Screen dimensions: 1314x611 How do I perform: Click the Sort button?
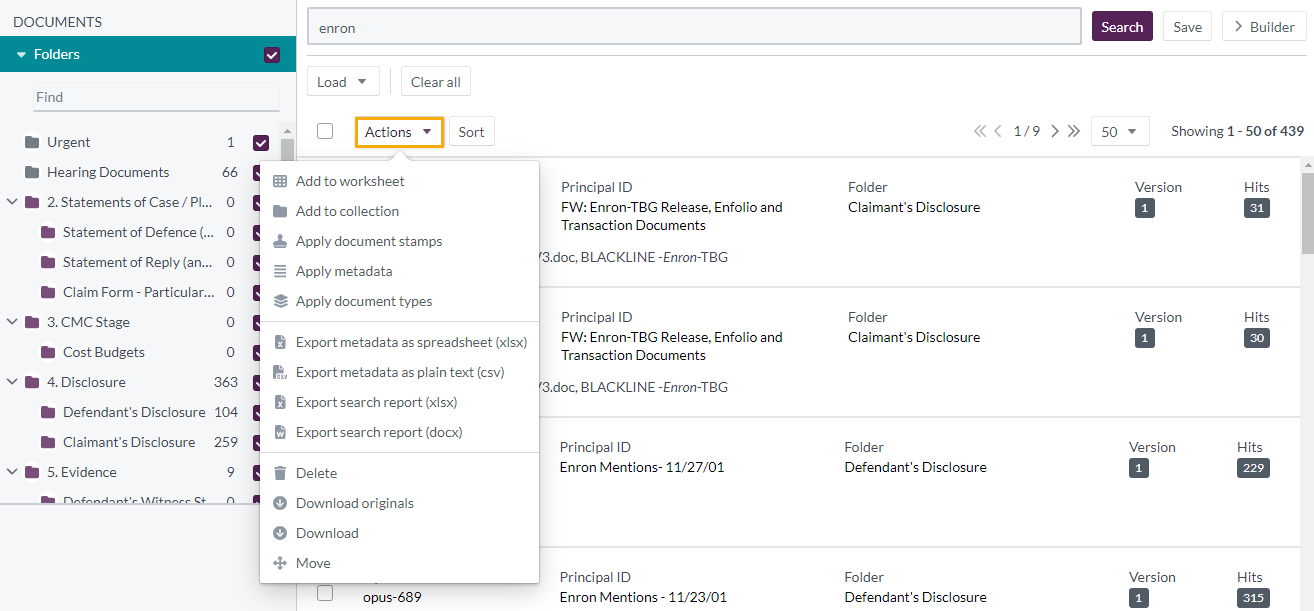coord(472,132)
